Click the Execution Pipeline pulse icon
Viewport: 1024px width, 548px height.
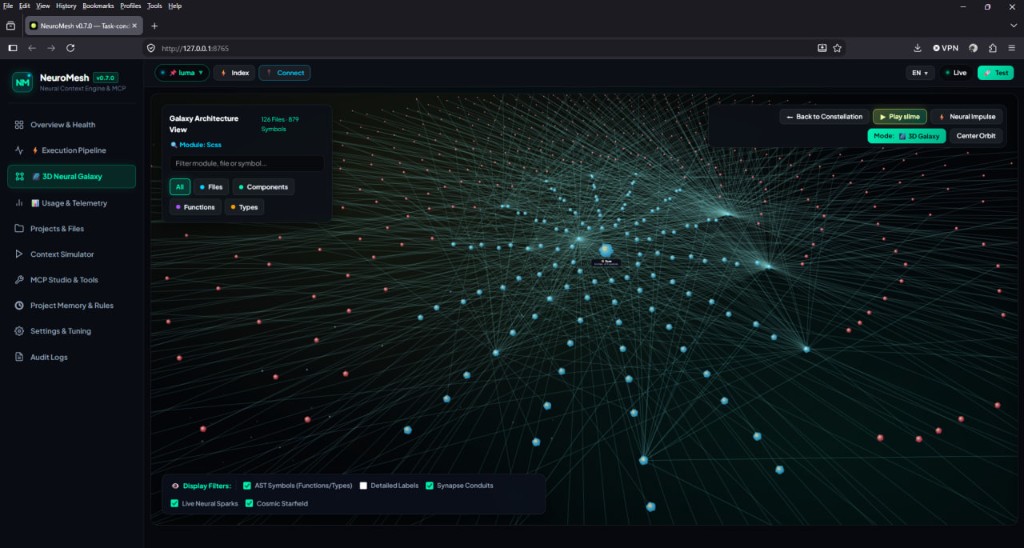(19, 150)
